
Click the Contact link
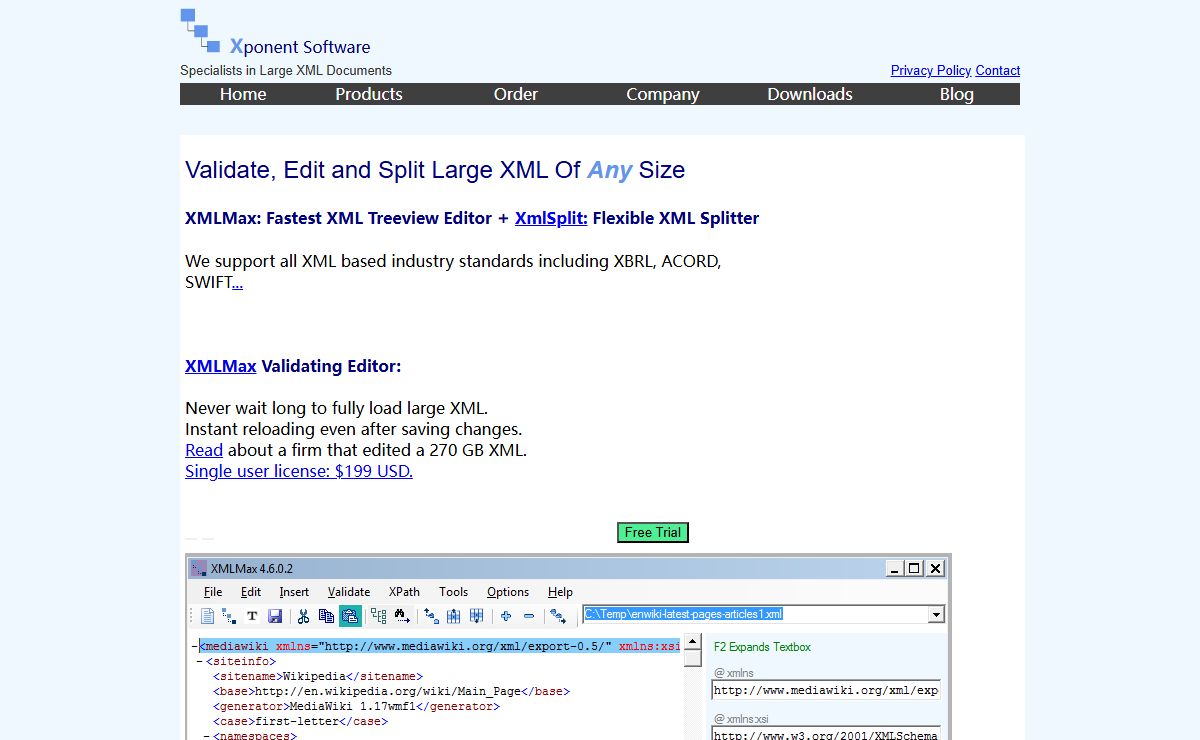click(998, 70)
